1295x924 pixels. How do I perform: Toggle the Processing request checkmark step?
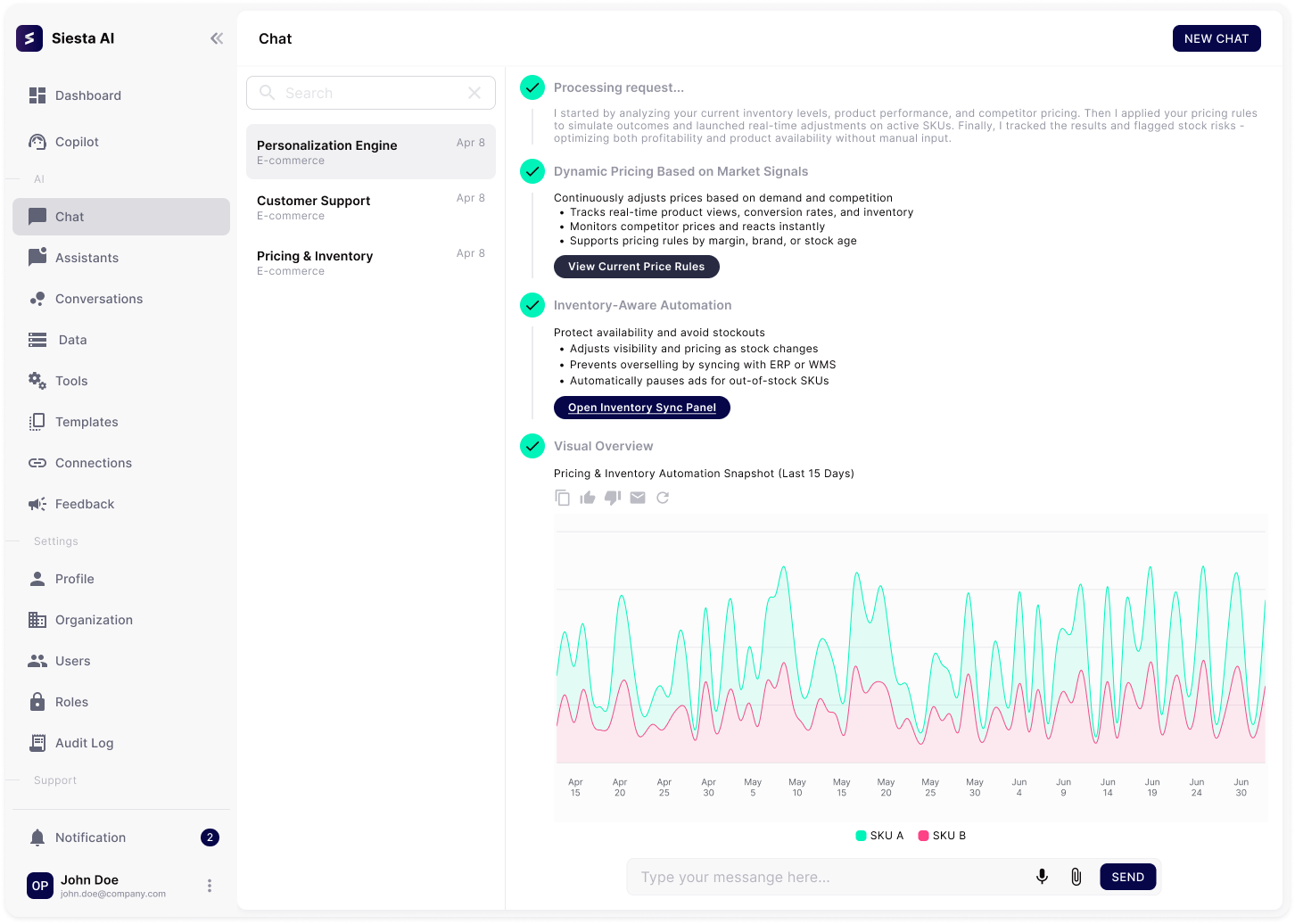point(532,87)
